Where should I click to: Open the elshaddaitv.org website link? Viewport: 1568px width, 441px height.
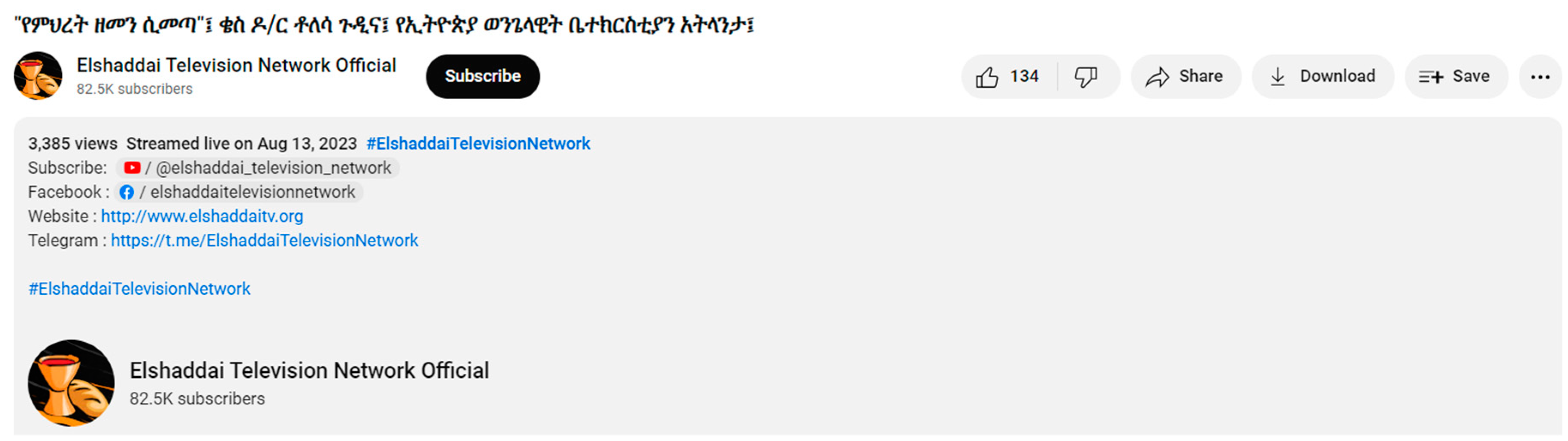[202, 216]
